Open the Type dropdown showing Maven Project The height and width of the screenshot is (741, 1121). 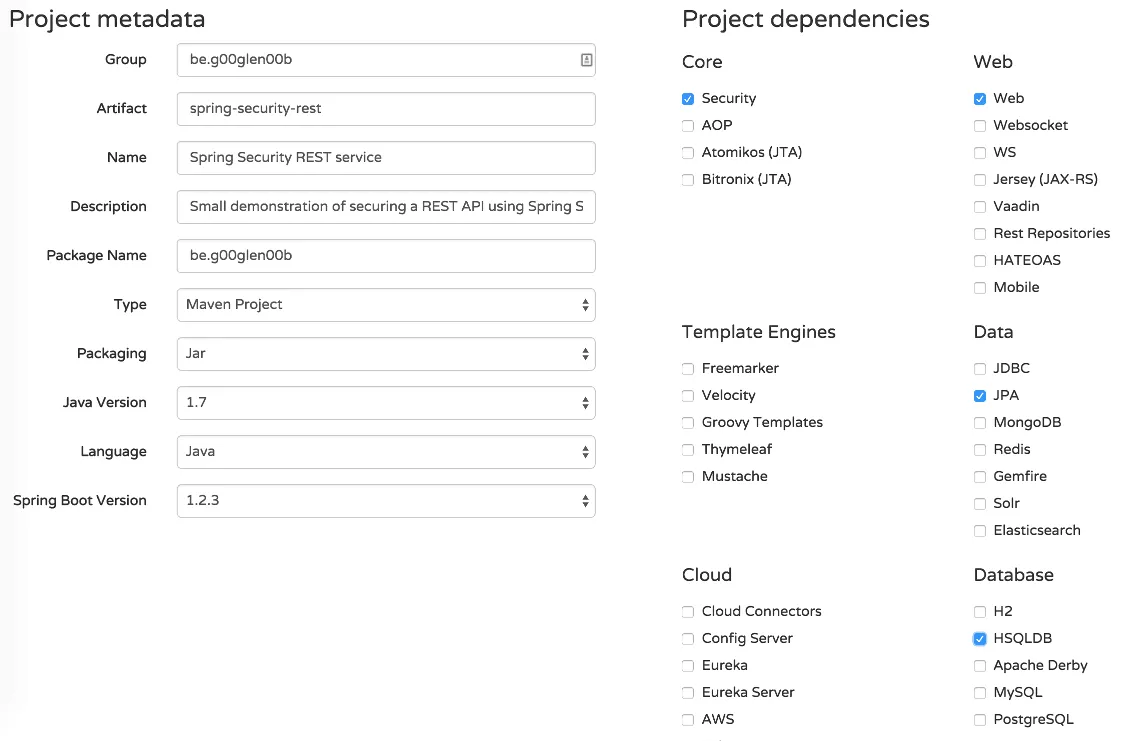(385, 305)
